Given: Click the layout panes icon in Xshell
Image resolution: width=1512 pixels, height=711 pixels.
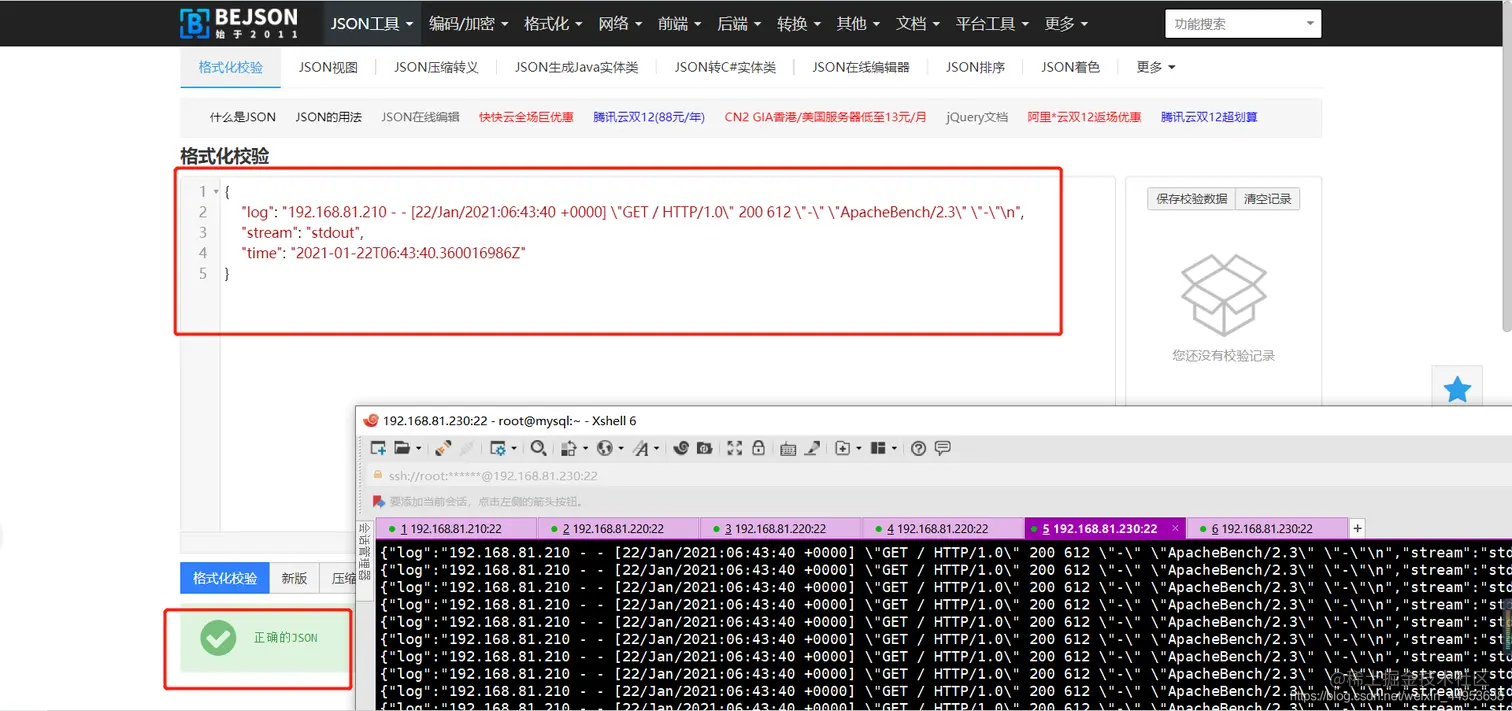Looking at the screenshot, I should (x=879, y=448).
